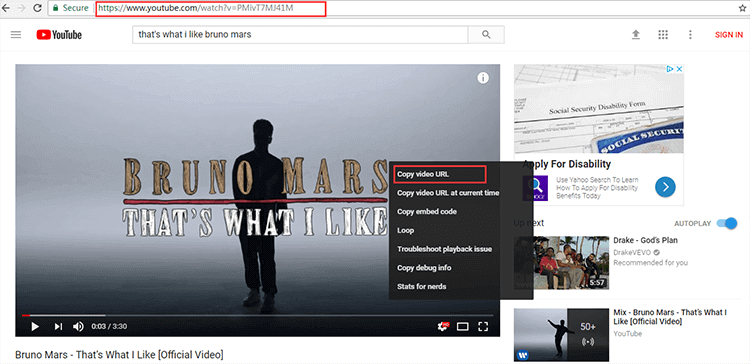Skip to next video
Screen dimensions: 750x364
[58, 326]
